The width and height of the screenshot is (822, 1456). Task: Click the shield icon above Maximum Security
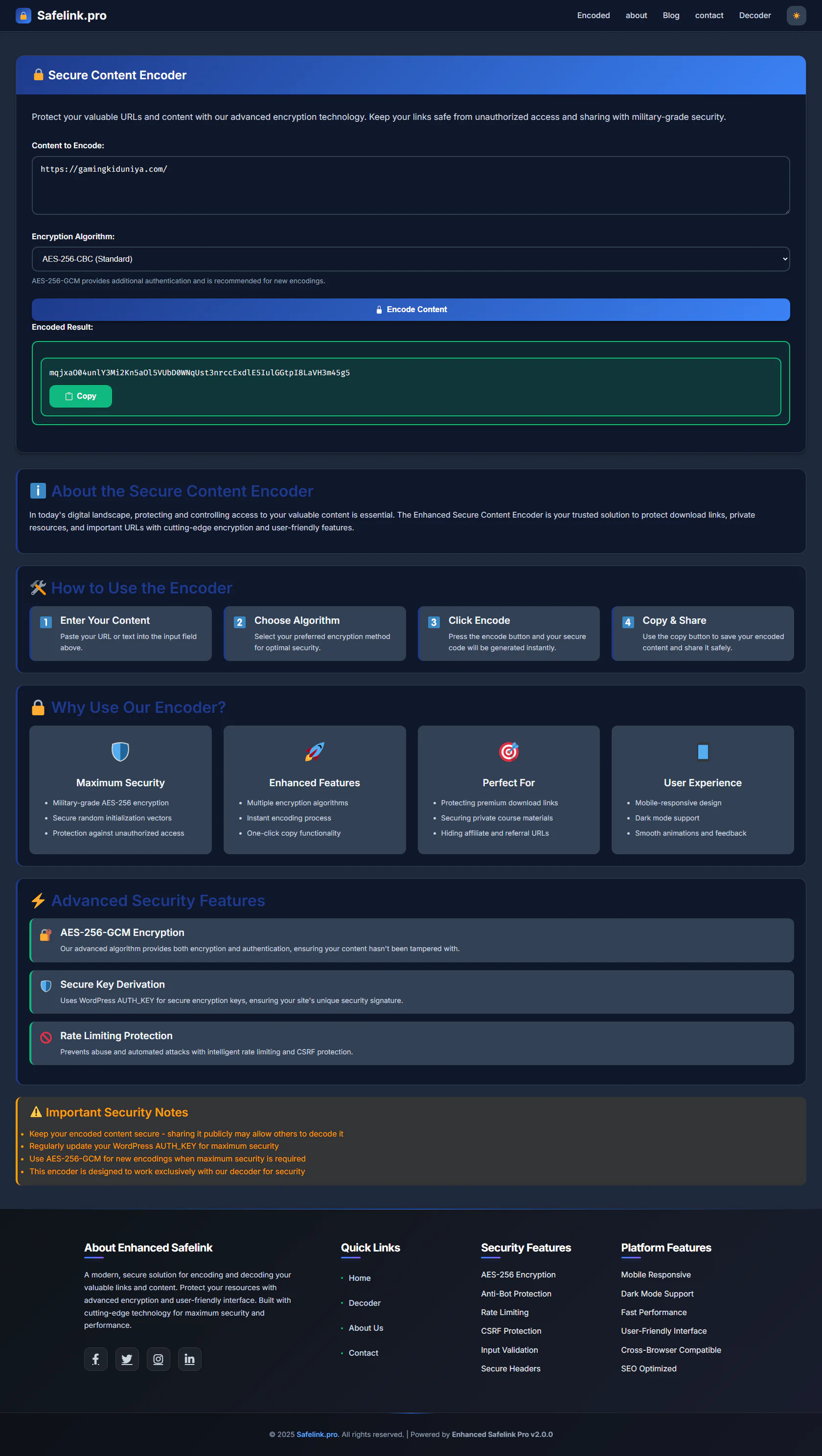[x=120, y=752]
